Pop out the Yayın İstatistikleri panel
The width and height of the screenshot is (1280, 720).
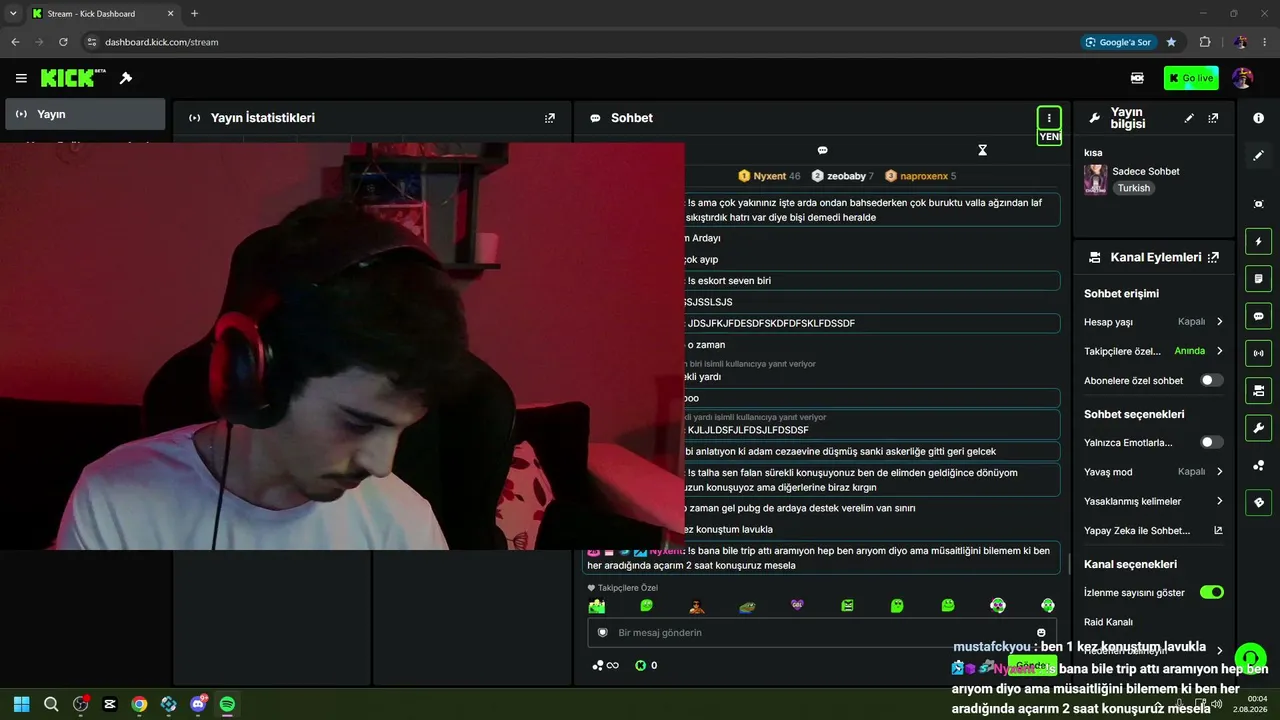[x=549, y=118]
